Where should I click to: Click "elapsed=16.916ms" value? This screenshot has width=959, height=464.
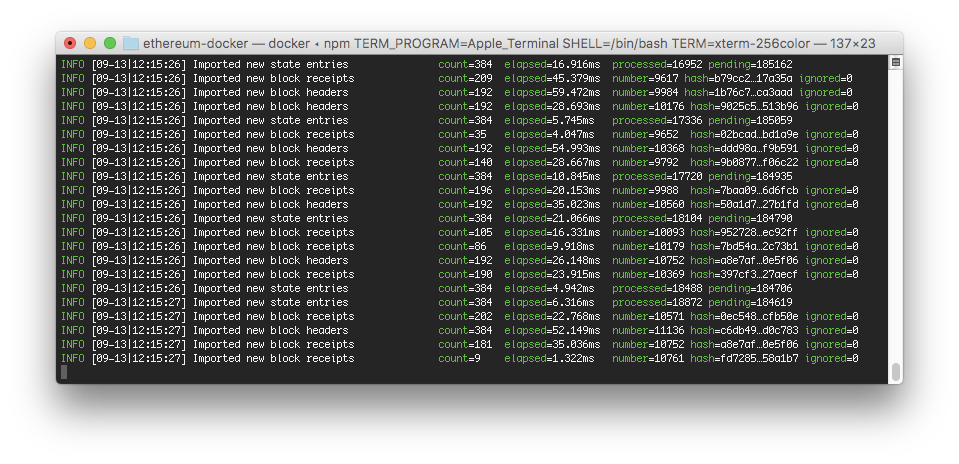click(x=552, y=64)
